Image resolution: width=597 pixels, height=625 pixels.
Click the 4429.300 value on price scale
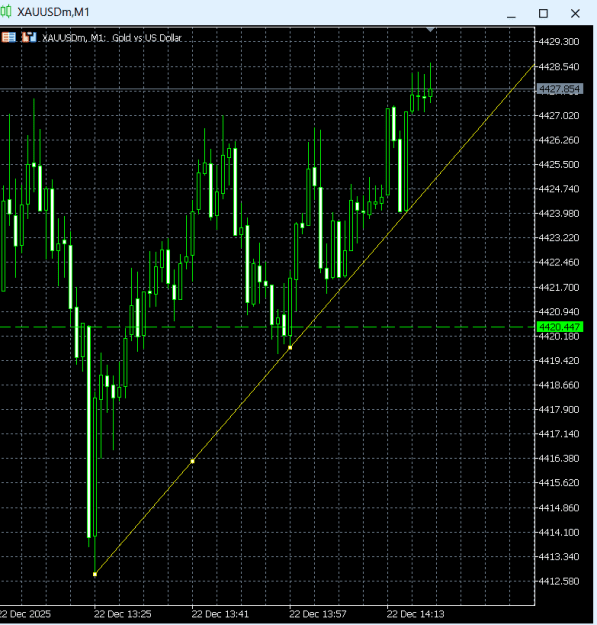(x=558, y=41)
